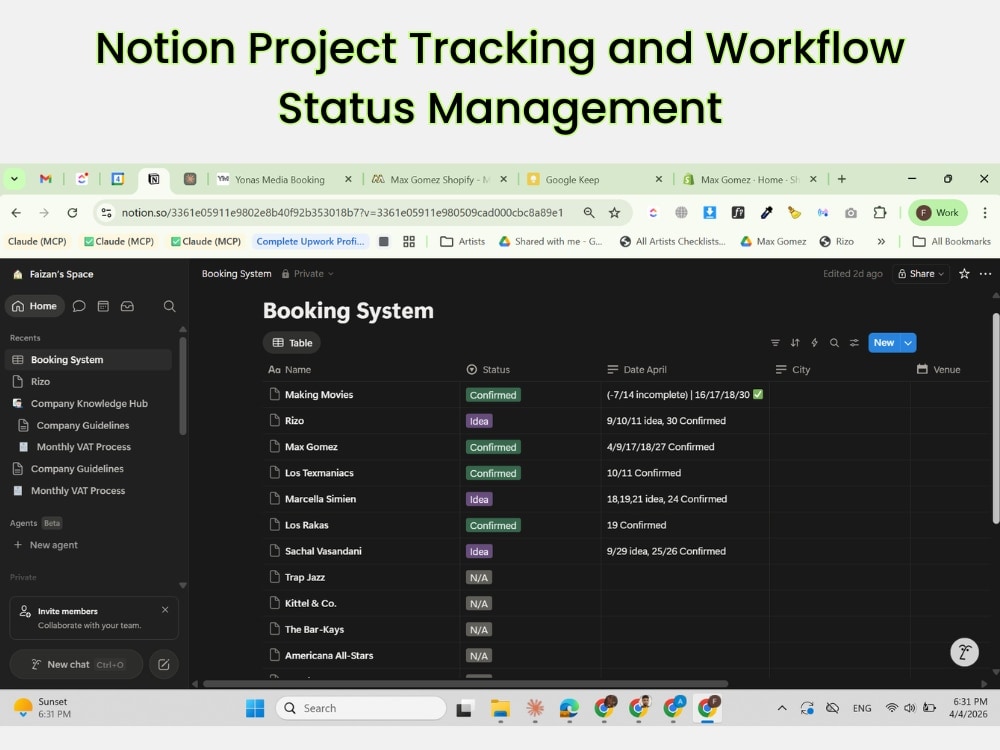Click the blue New button
Image resolution: width=1000 pixels, height=750 pixels.
point(884,342)
